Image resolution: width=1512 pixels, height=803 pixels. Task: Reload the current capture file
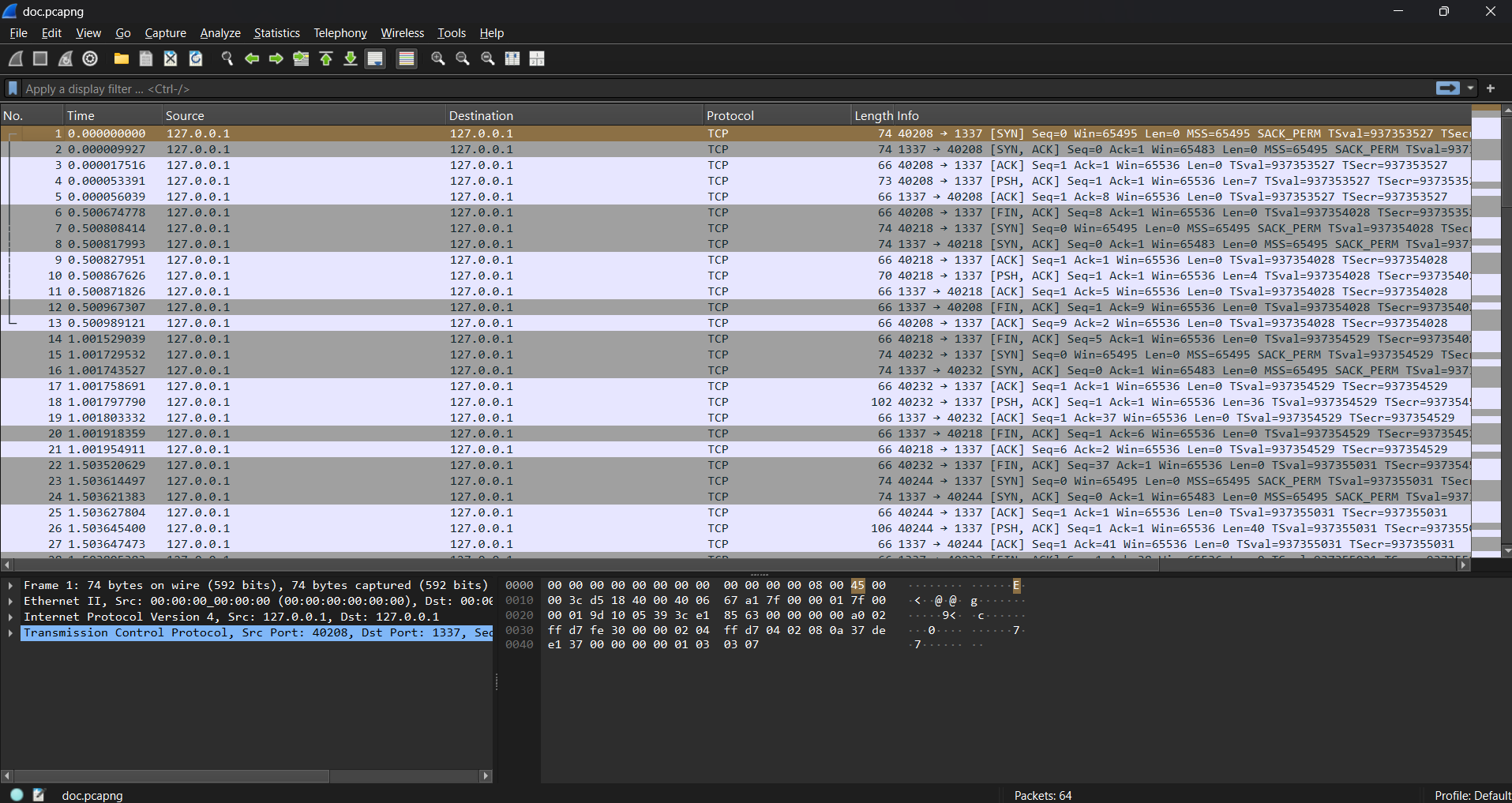(196, 58)
